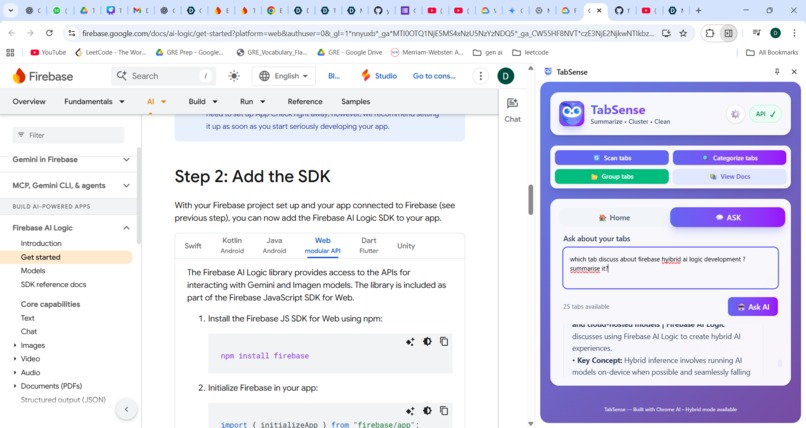The image size is (806, 428).
Task: Open the Models sidebar page
Action: point(33,271)
